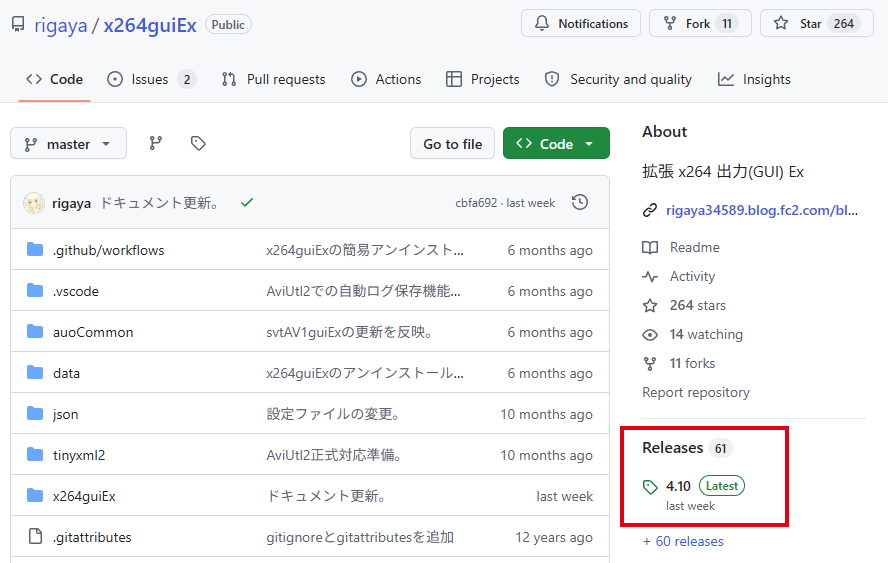The image size is (888, 563).
Task: Open the Issues tab
Action: (x=151, y=79)
